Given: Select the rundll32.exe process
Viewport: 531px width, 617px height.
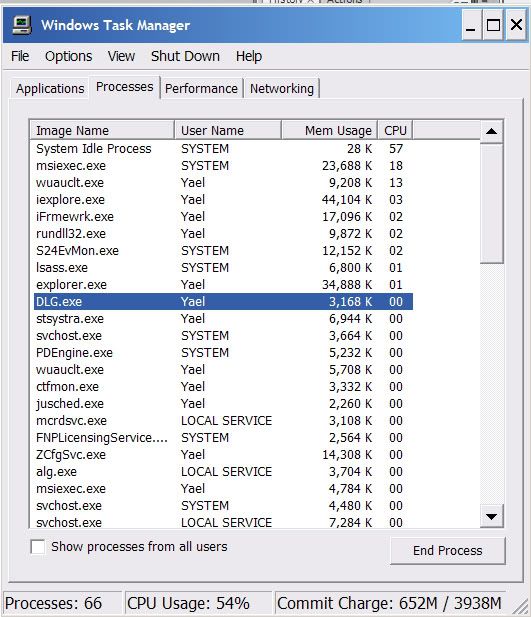Looking at the screenshot, I should (x=223, y=234).
